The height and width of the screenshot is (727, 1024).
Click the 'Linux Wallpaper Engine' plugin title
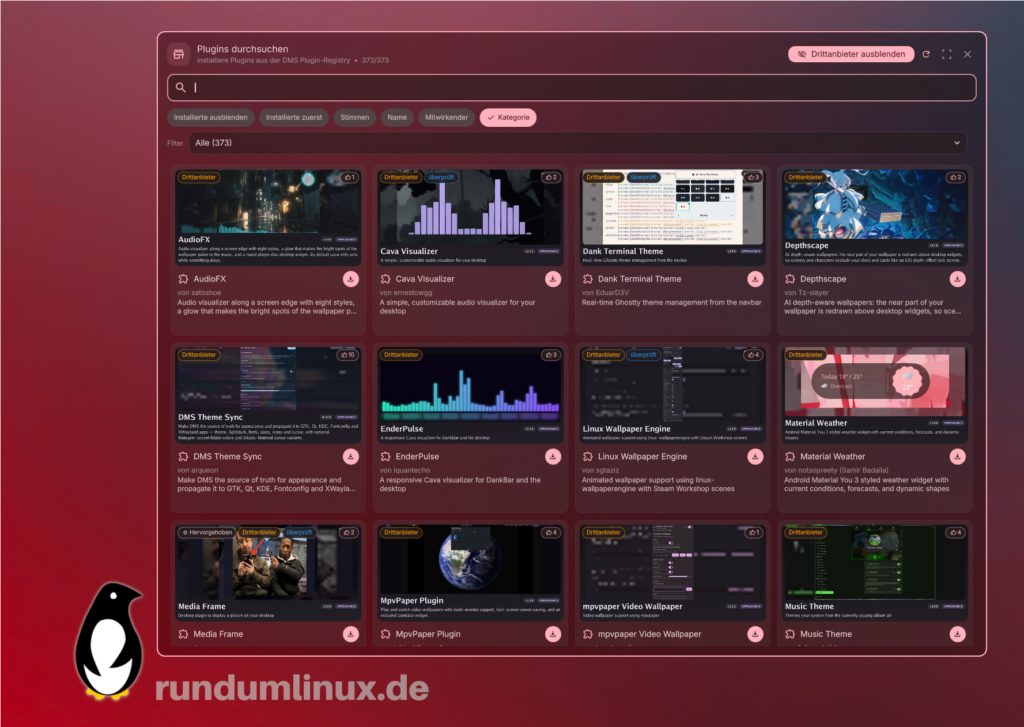pyautogui.click(x=642, y=457)
